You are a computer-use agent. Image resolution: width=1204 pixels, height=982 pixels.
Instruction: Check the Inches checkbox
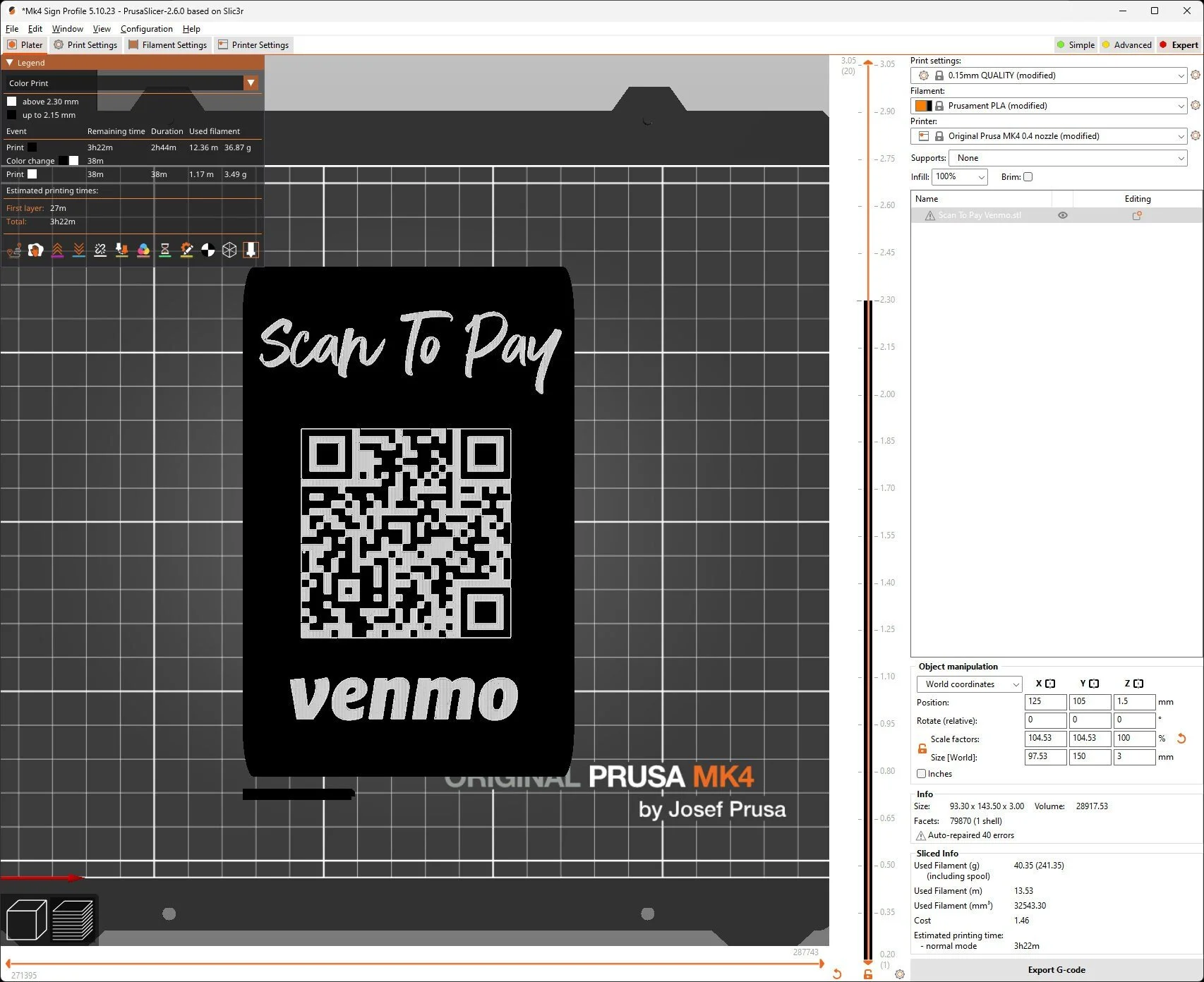(921, 774)
